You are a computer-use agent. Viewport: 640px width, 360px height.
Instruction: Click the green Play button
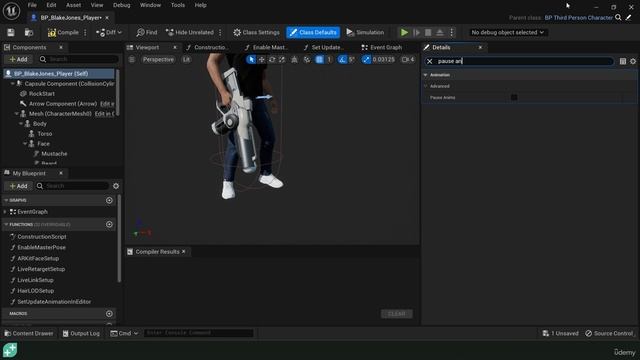point(404,32)
